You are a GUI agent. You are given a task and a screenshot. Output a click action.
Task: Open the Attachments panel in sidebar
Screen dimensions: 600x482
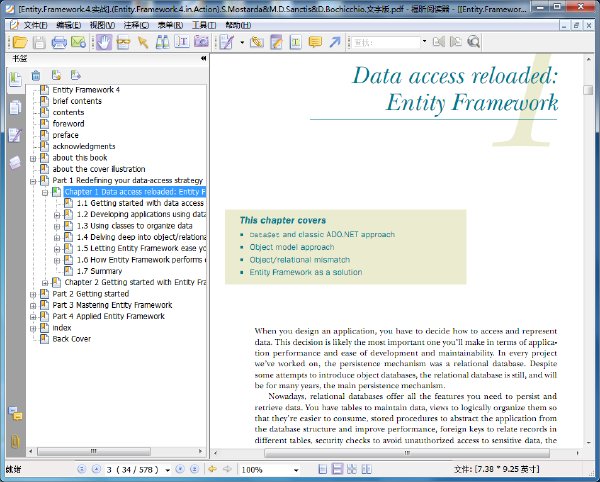click(x=15, y=441)
